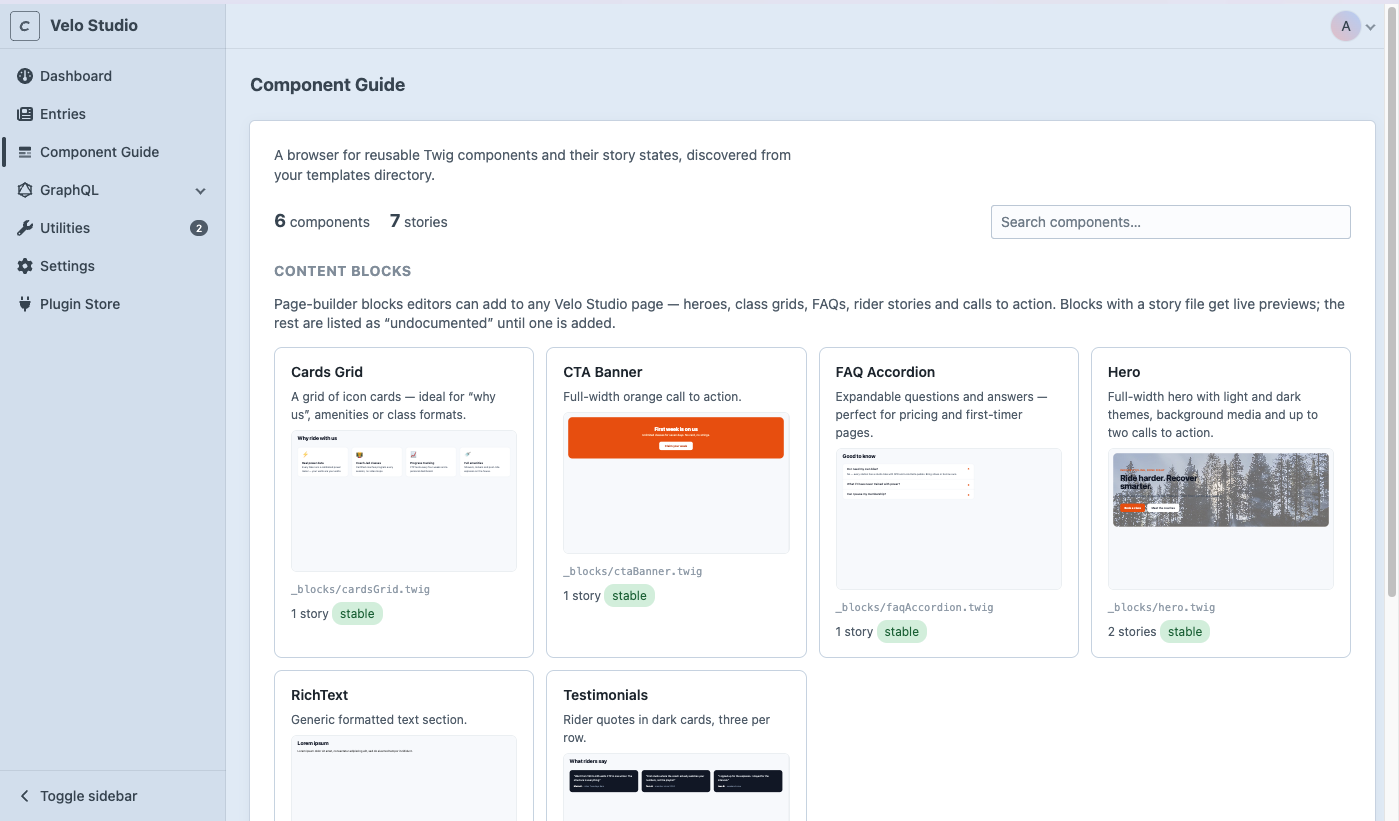Image resolution: width=1399 pixels, height=821 pixels.
Task: Click the _blocks/cardsGrid.twig path
Action: [360, 589]
